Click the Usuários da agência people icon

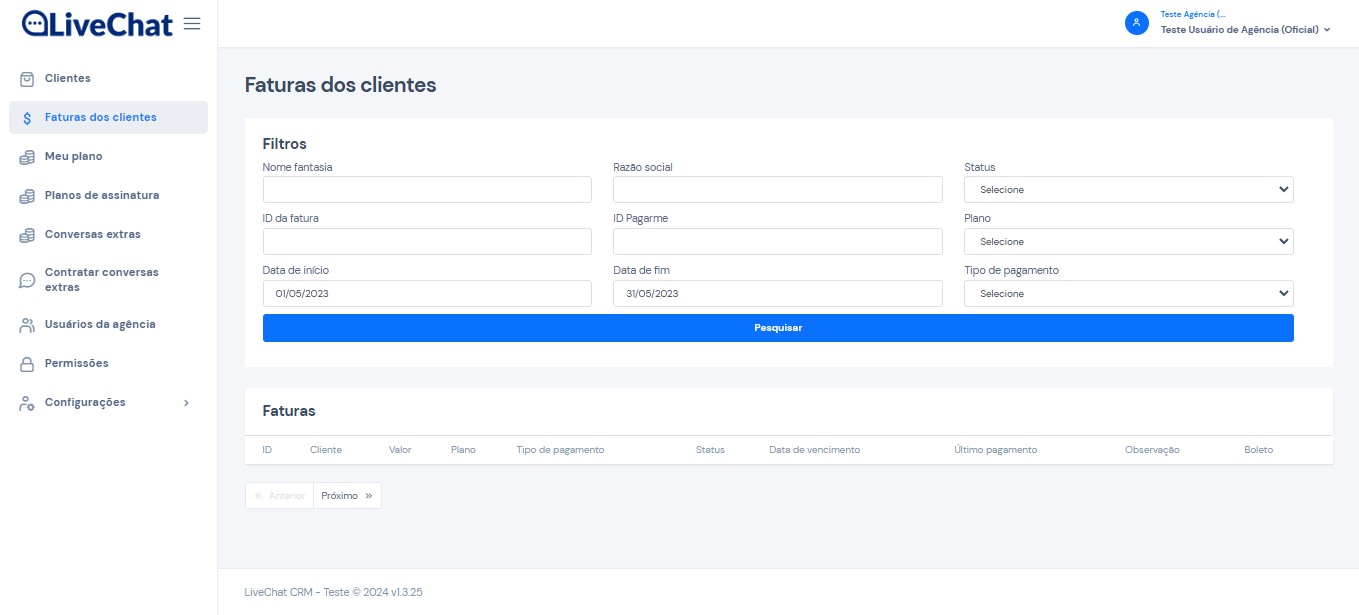click(28, 325)
